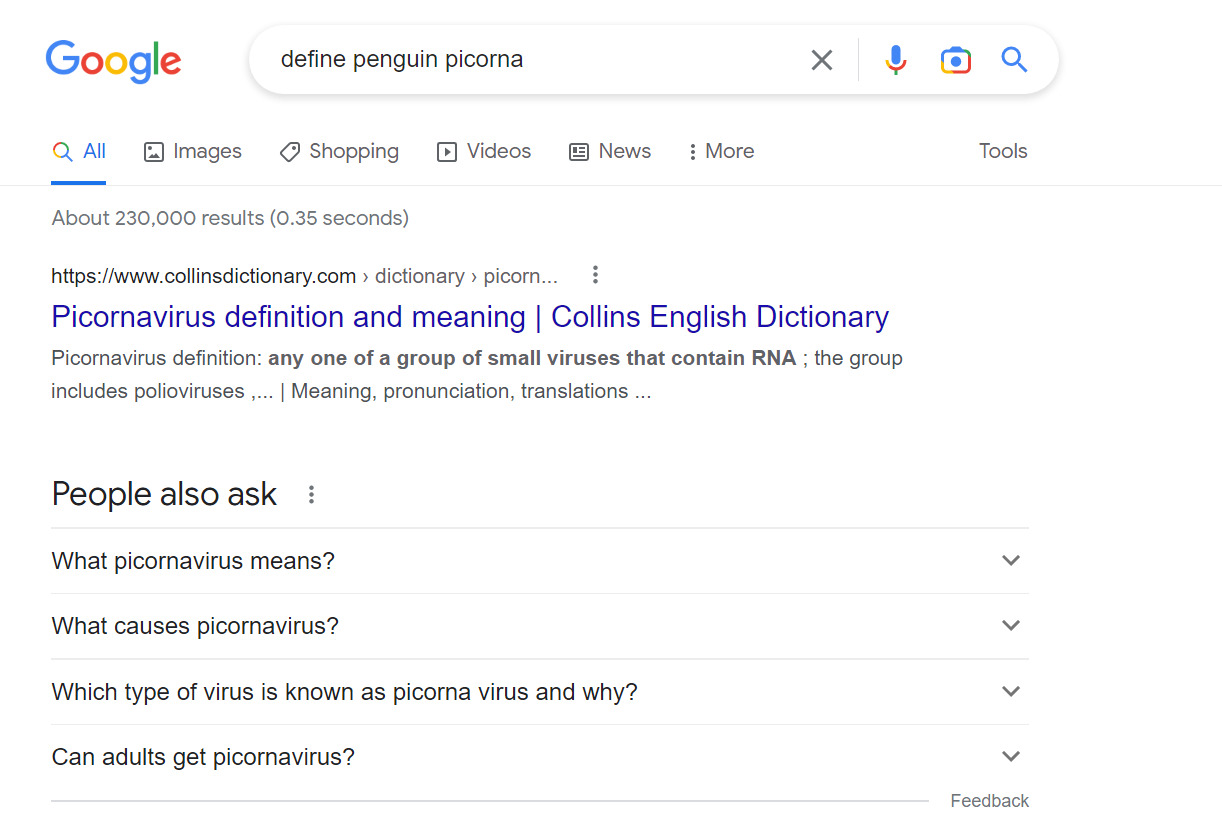Viewport: 1222px width, 835px height.
Task: Expand 'What picornavirus means?' question
Action: [1011, 560]
